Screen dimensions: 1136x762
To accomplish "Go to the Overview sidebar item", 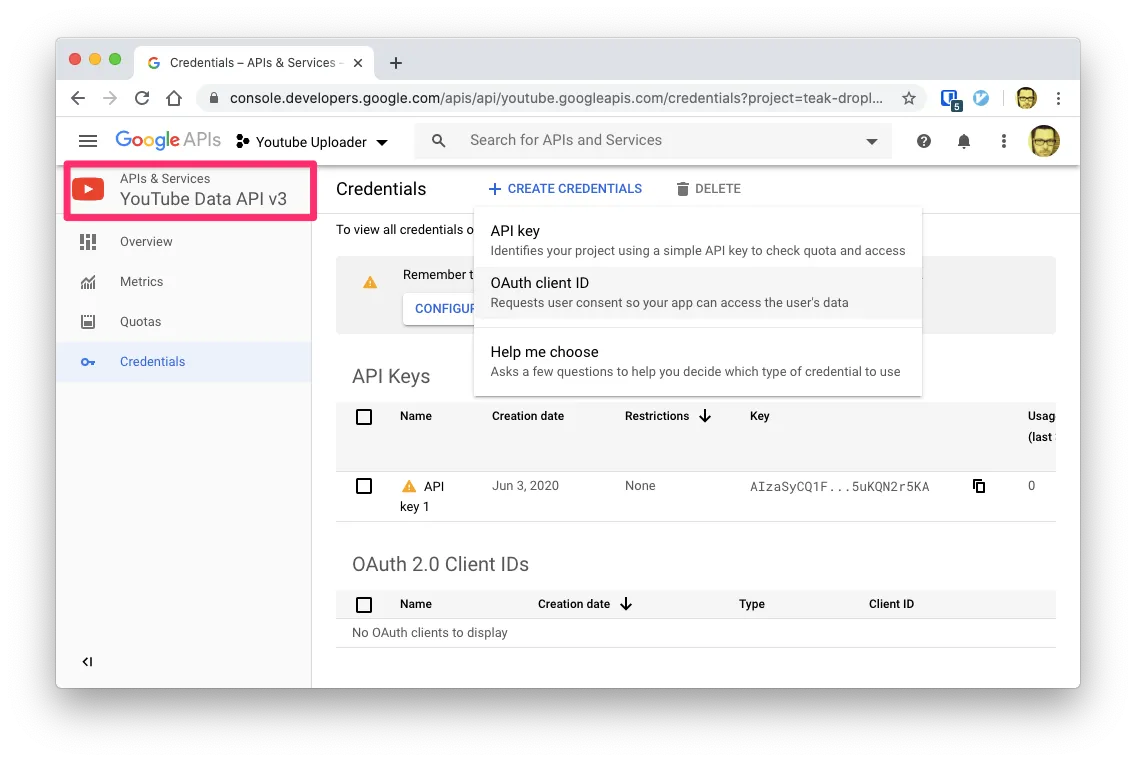I will click(x=184, y=242).
